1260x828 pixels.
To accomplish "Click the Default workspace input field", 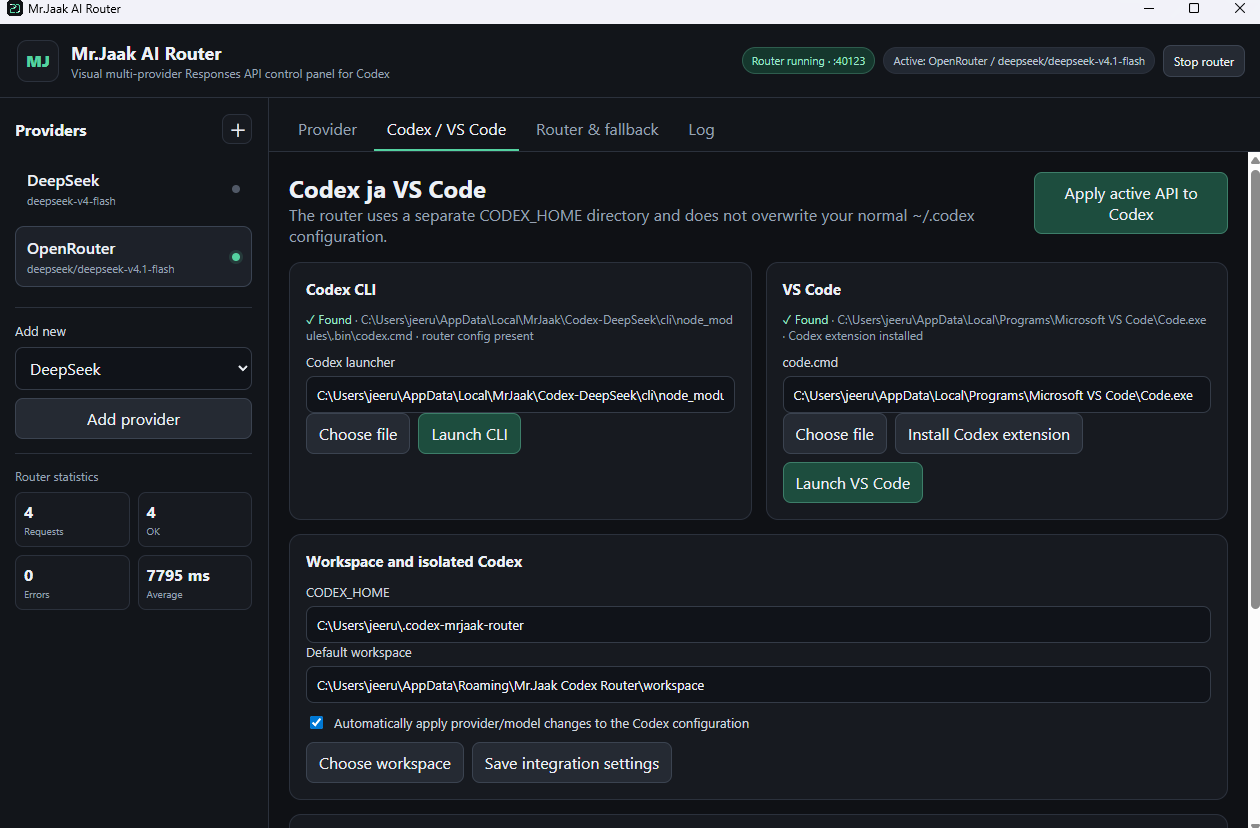I will point(758,685).
